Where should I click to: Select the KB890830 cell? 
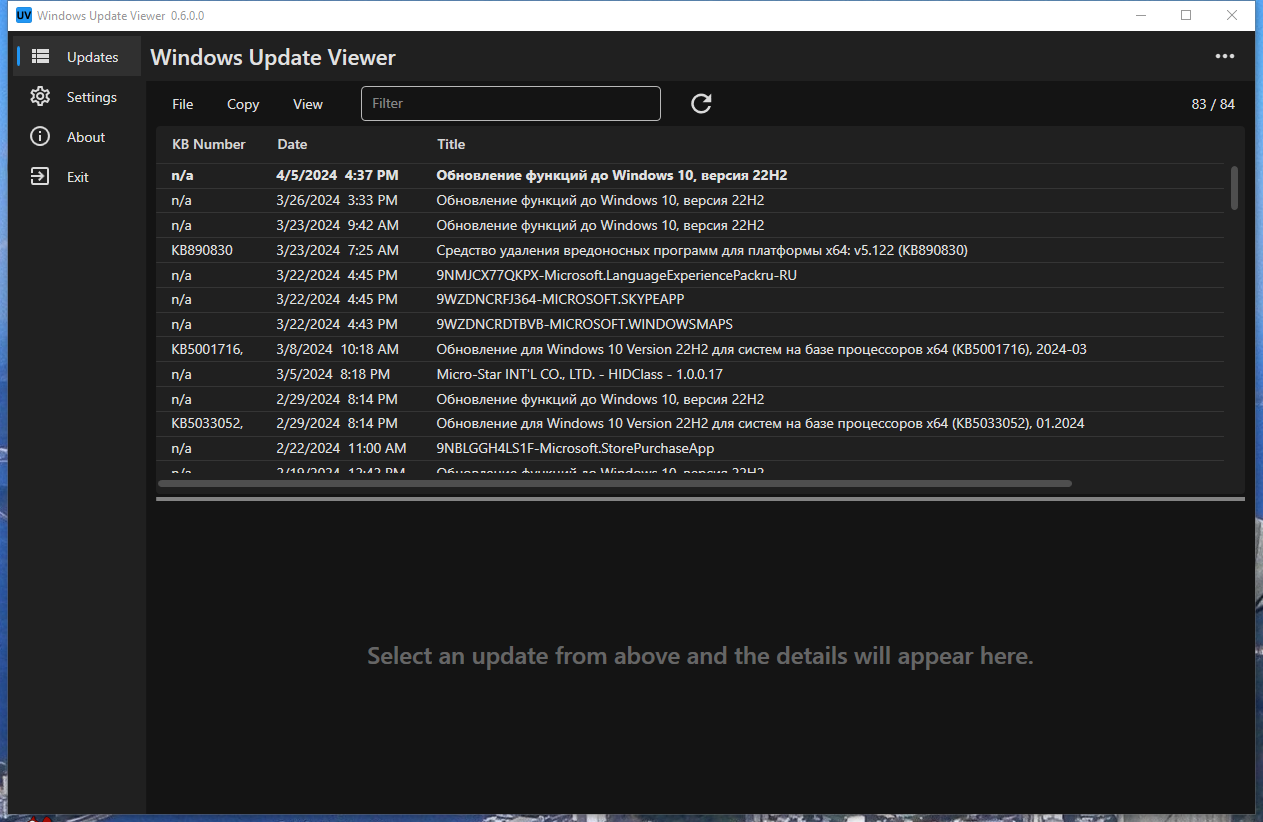(x=202, y=250)
